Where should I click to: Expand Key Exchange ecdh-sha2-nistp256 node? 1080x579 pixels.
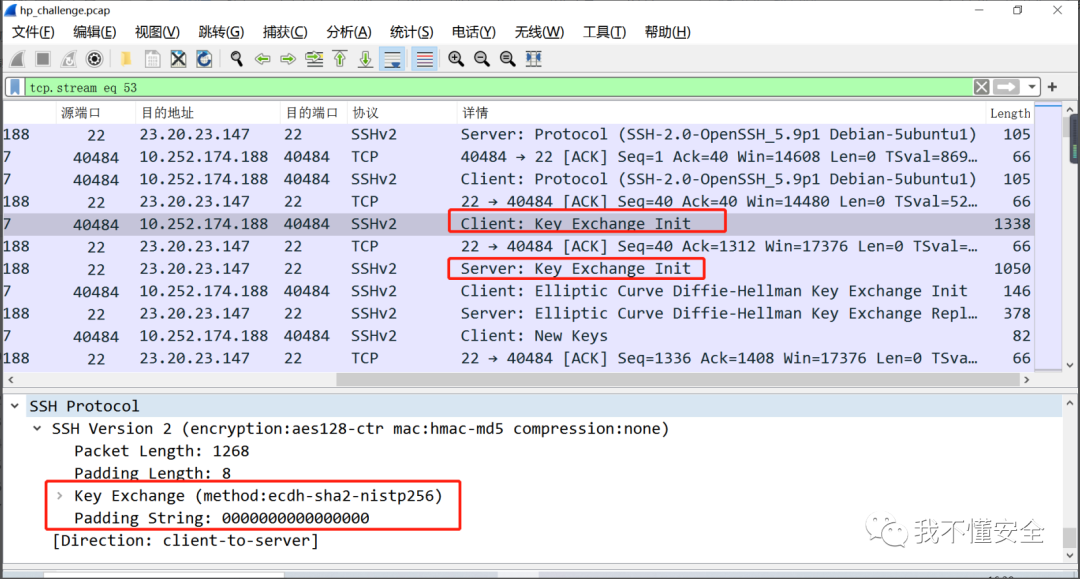tap(60, 496)
